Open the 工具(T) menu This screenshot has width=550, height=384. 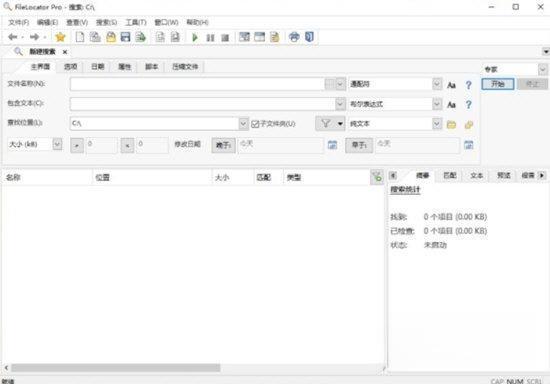pyautogui.click(x=136, y=22)
